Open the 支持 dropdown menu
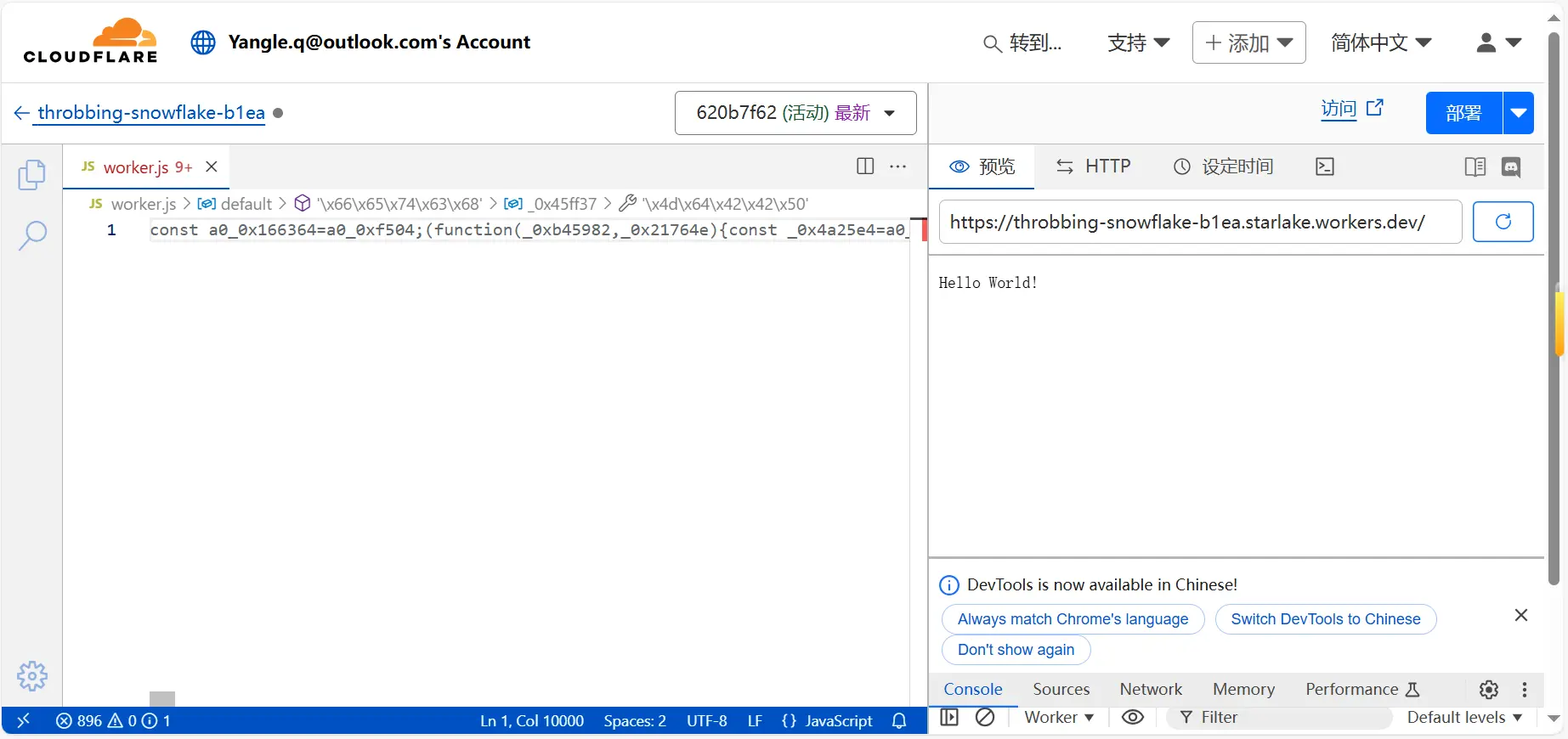The width and height of the screenshot is (1568, 739). click(x=1139, y=42)
